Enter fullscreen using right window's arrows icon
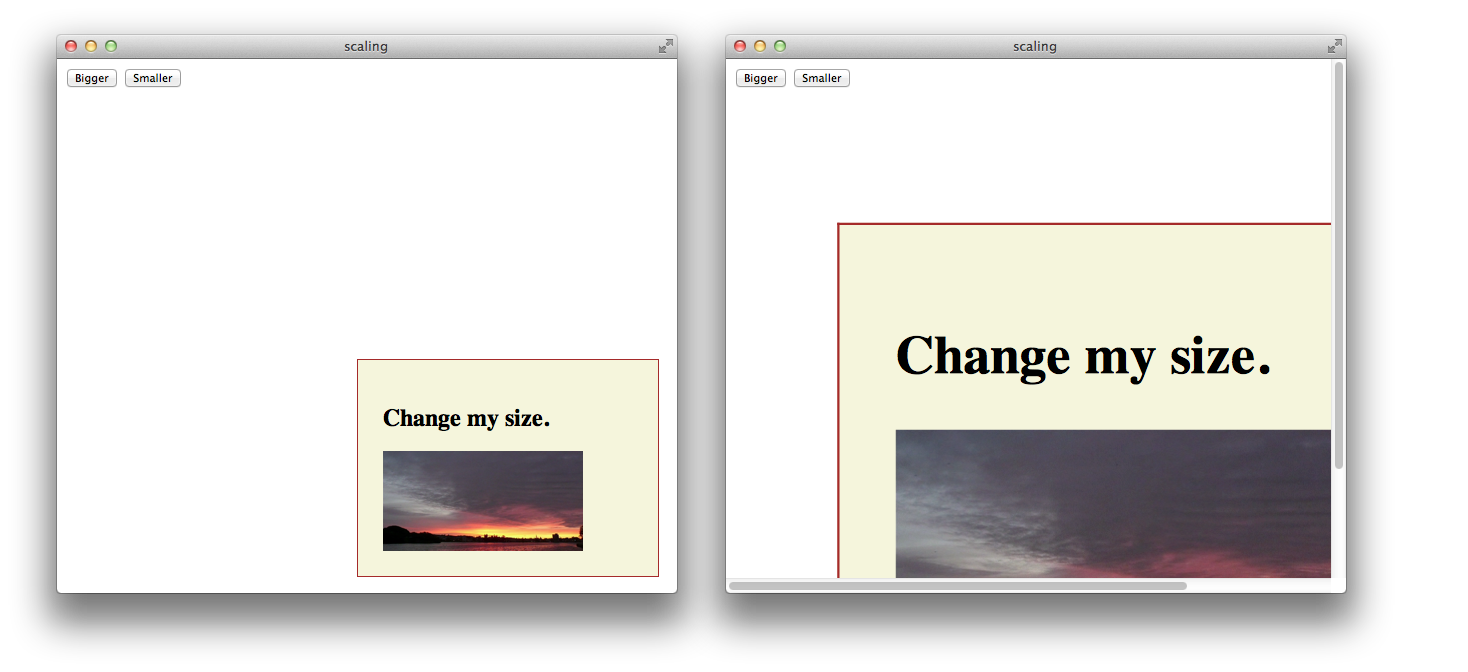 (x=1334, y=46)
